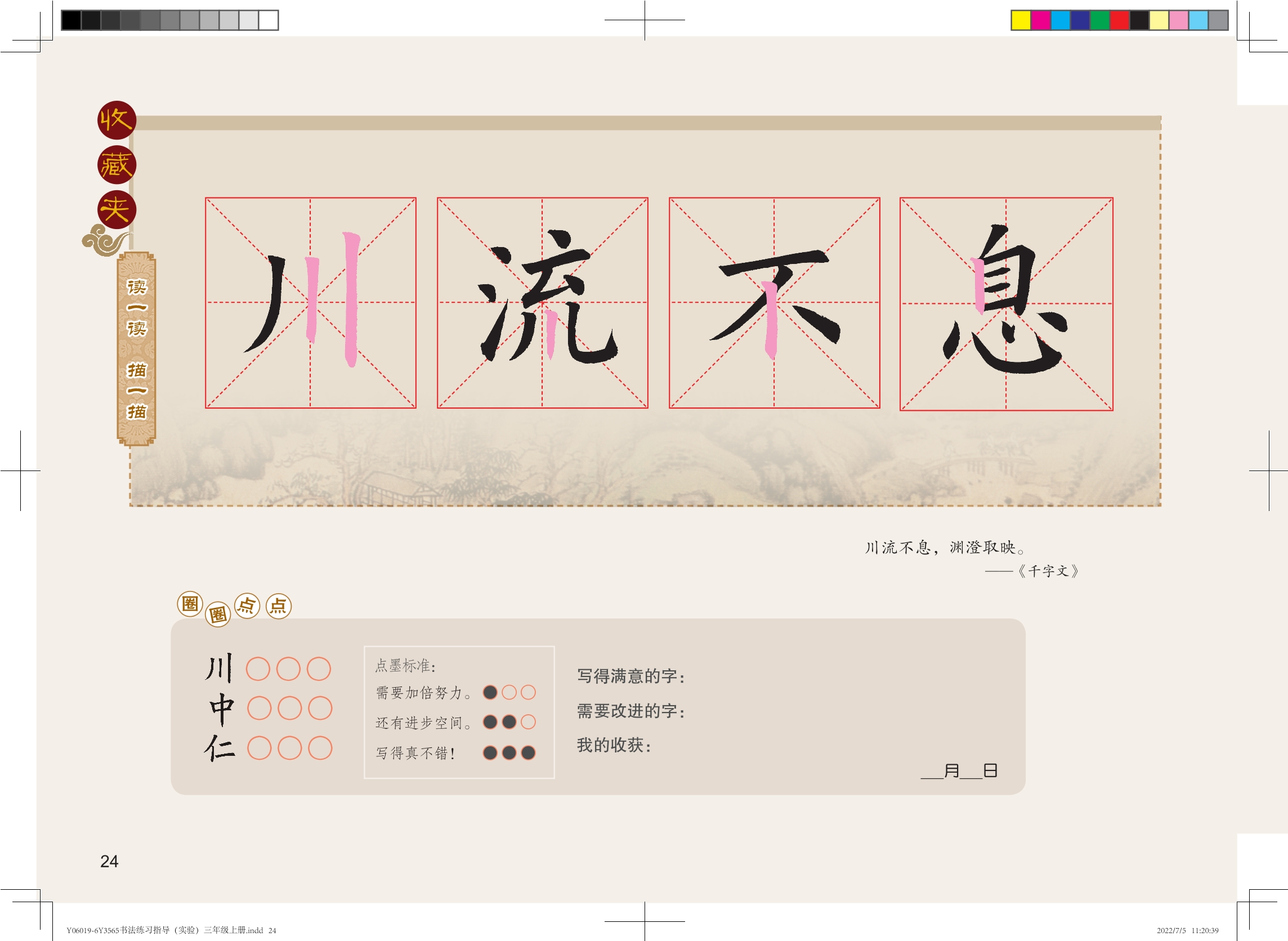Viewport: 1288px width, 941px height.
Task: Click the last 点 circled badge
Action: 279,606
